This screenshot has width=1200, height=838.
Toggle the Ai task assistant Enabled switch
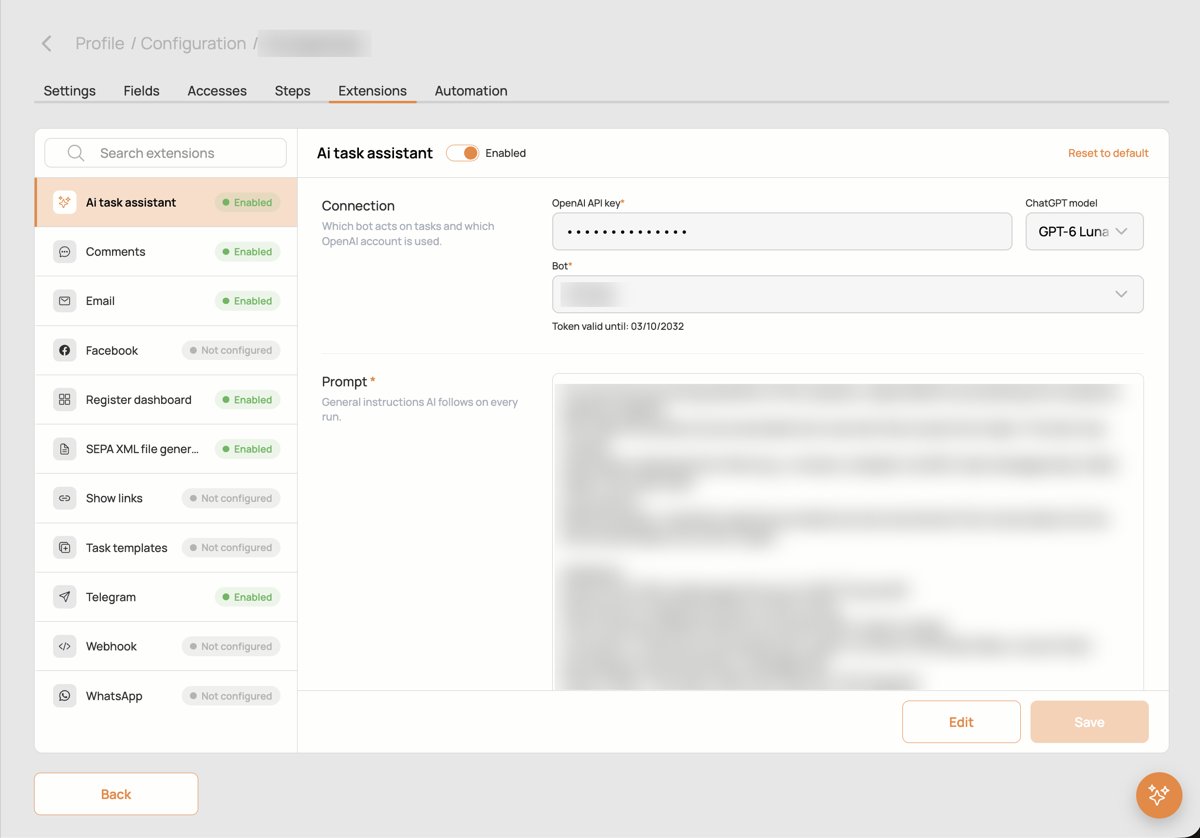(x=462, y=153)
